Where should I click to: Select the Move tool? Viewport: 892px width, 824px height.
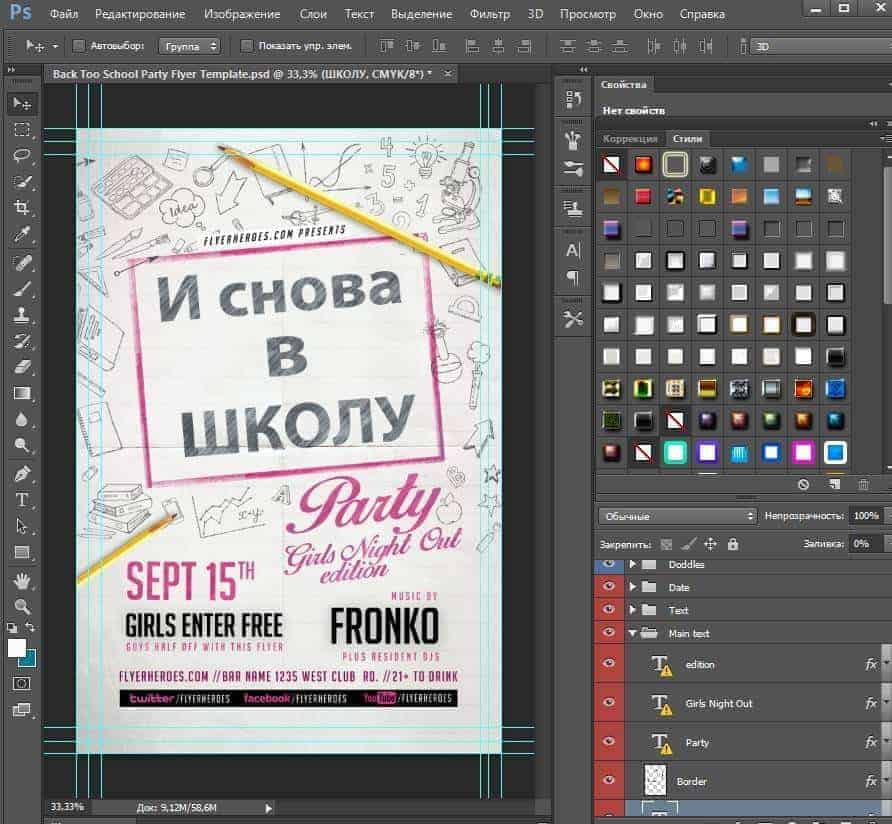tap(22, 104)
